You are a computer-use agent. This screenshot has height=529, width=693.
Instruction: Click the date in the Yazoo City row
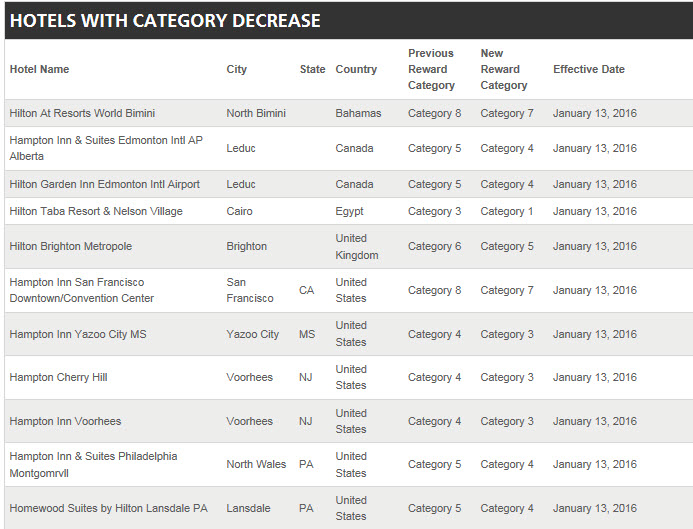coord(595,334)
